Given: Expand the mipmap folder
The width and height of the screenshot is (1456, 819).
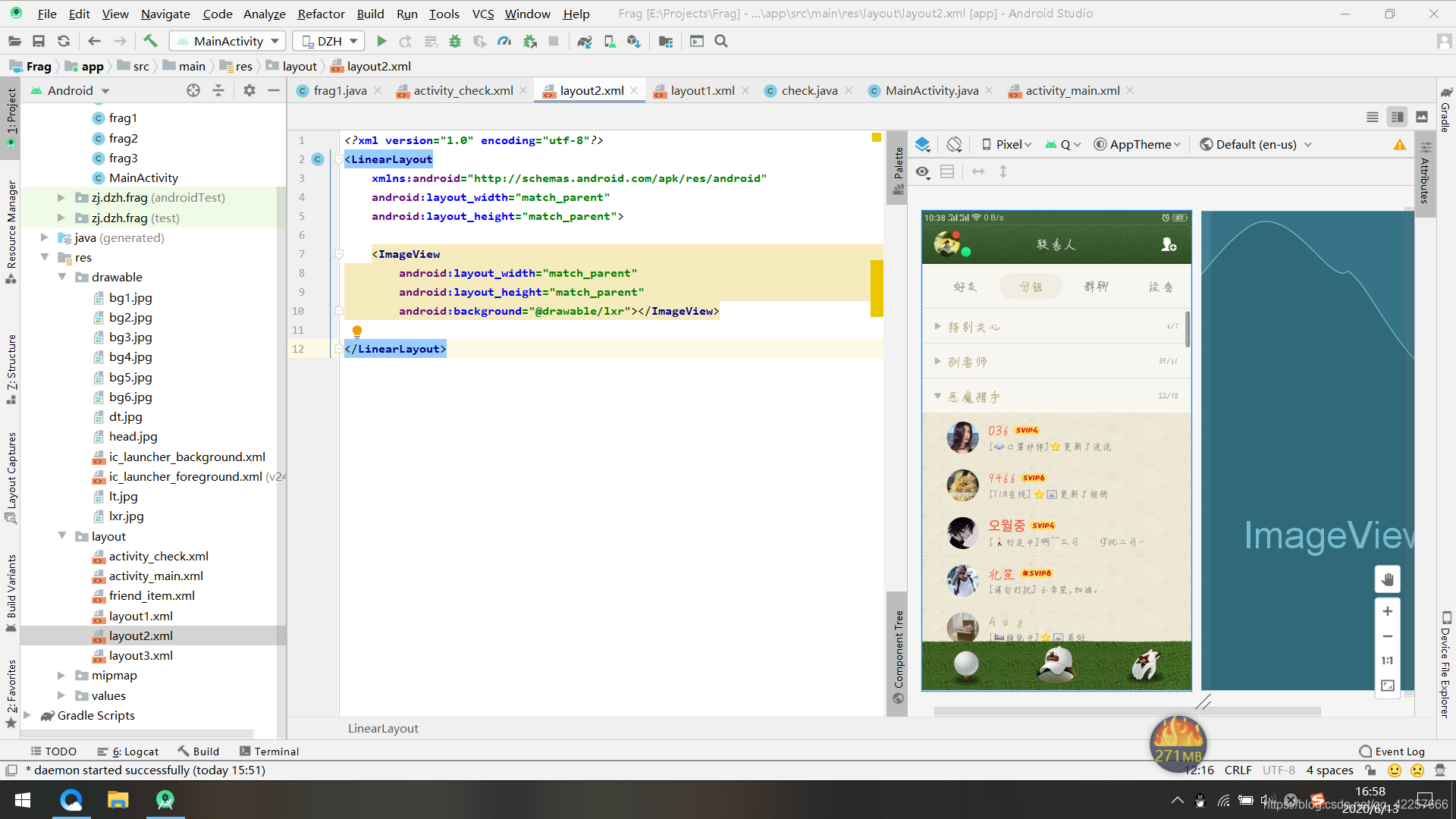Looking at the screenshot, I should point(61,675).
